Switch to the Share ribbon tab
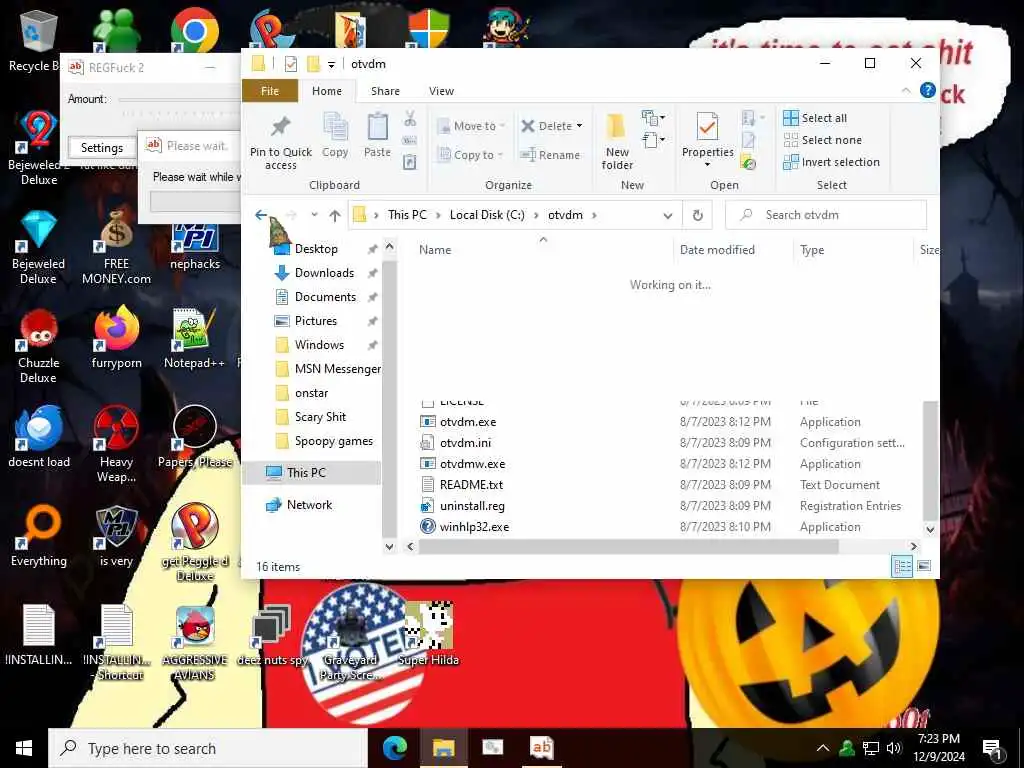The image size is (1024, 768). (x=385, y=91)
